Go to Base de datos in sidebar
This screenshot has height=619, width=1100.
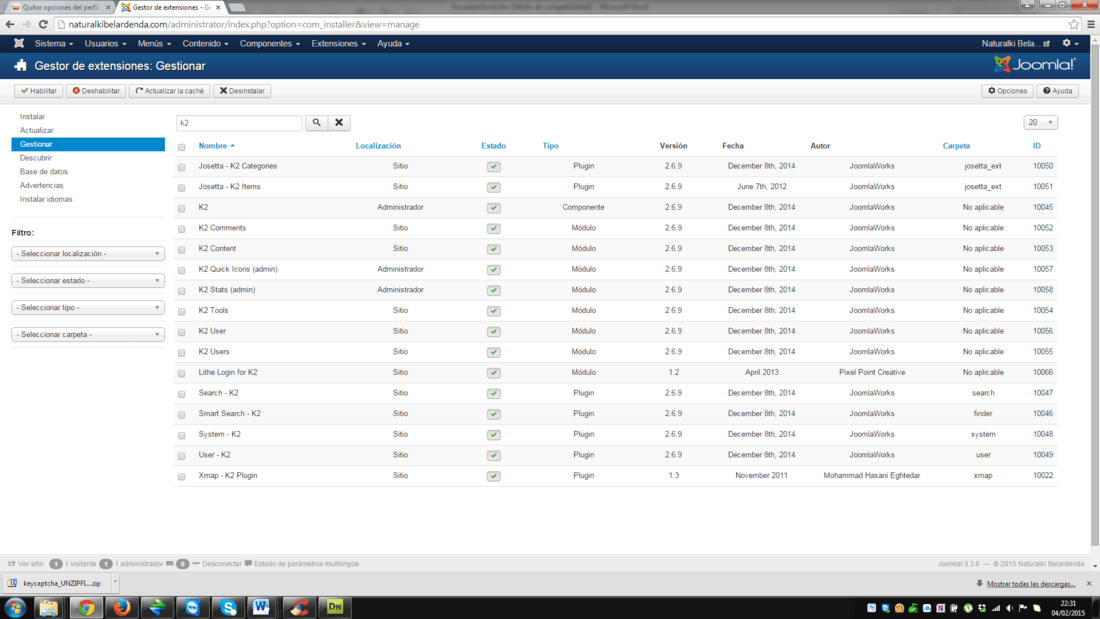43,171
